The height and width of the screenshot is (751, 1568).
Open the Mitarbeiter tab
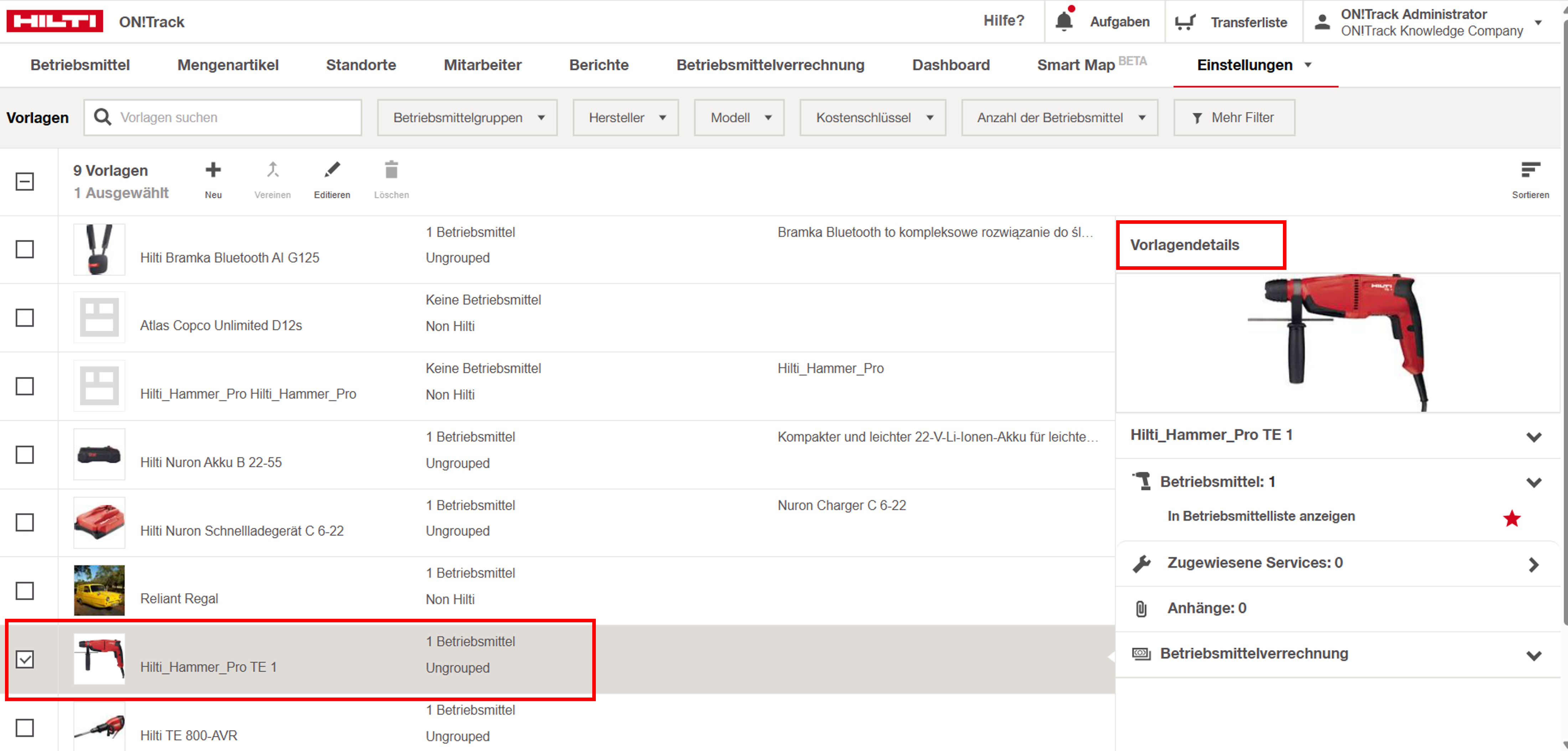tap(483, 65)
